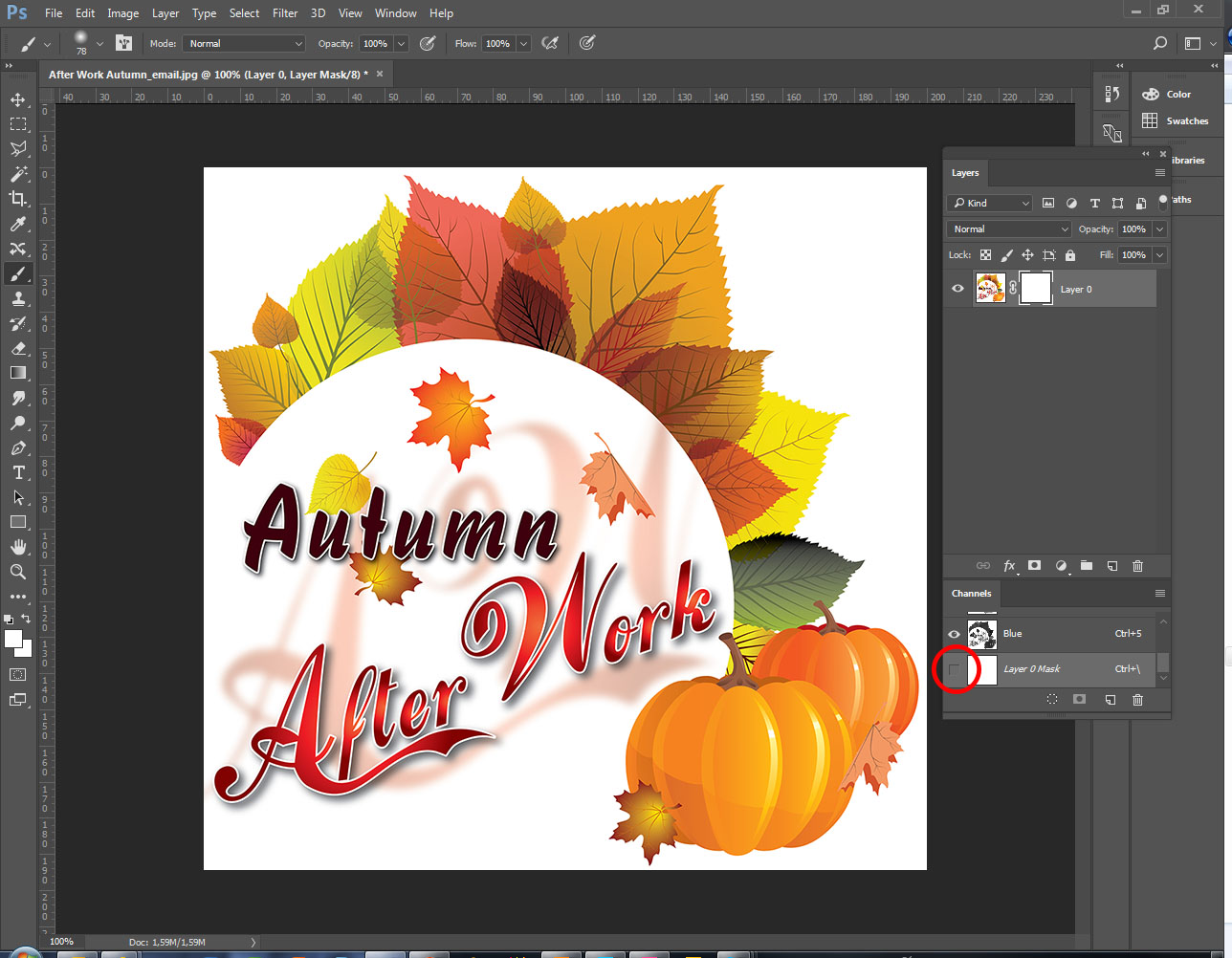Expand layer Fill dropdown arrow

pos(1159,255)
